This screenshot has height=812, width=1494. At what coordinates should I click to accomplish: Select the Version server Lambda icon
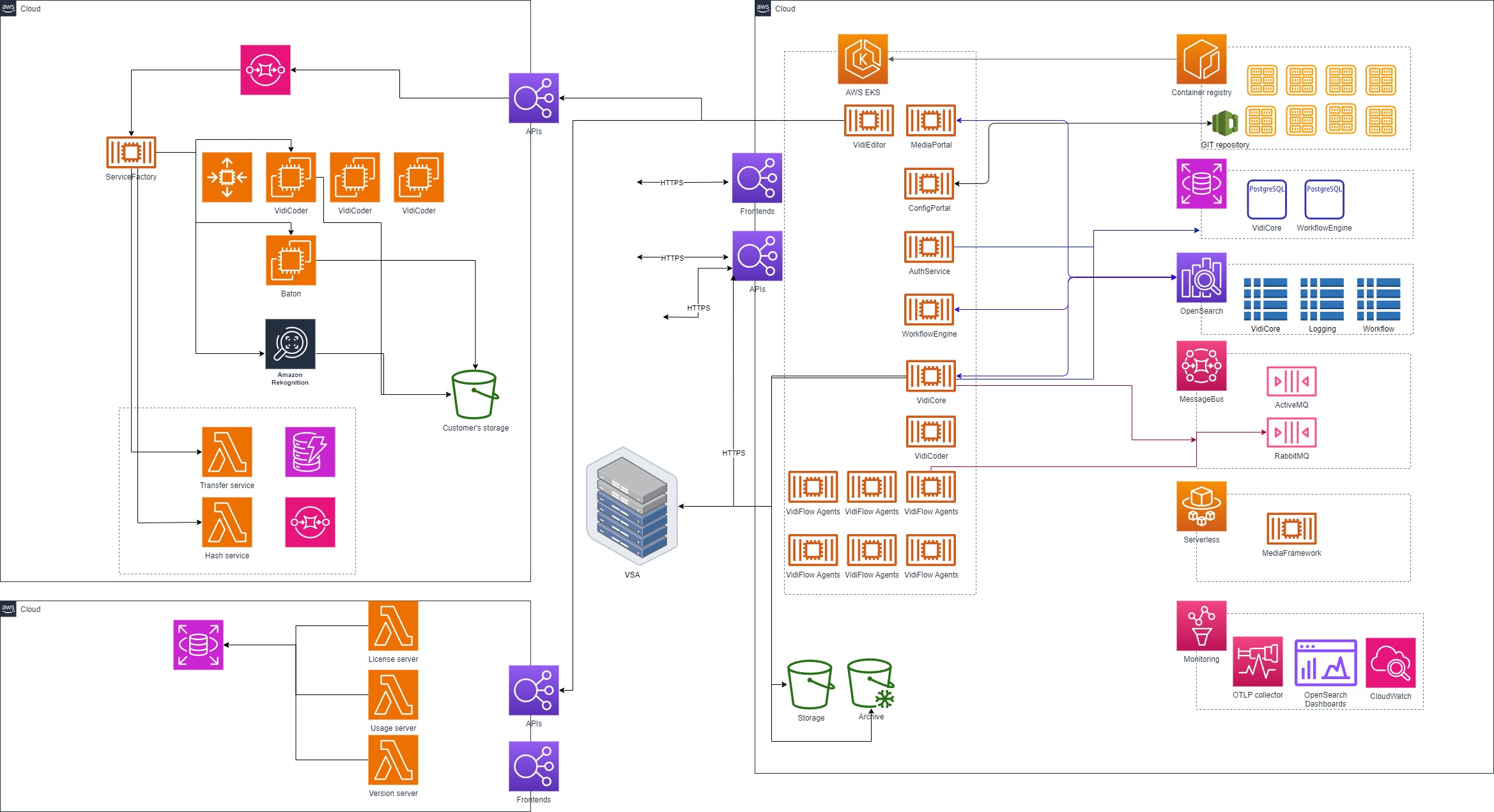pyautogui.click(x=393, y=760)
